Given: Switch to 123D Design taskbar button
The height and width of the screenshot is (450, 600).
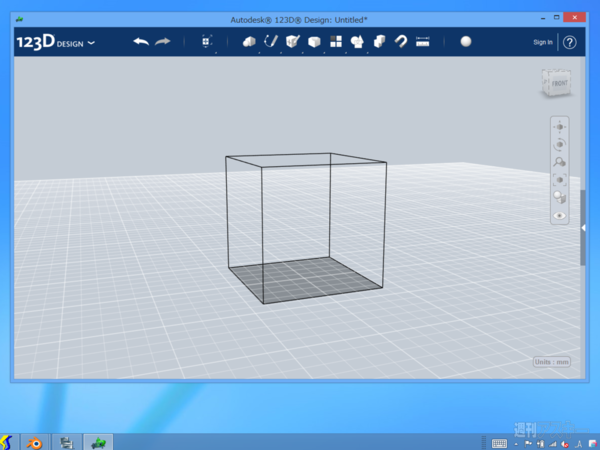Looking at the screenshot, I should click(x=98, y=443).
